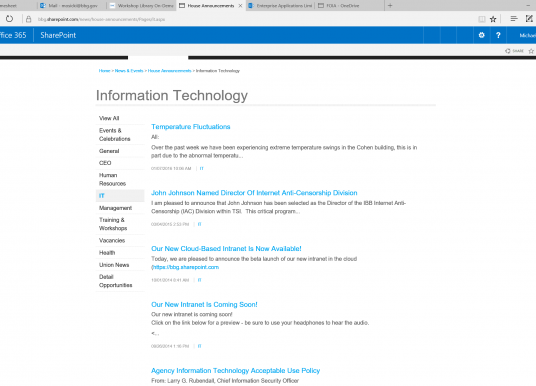Select Human Resources in the category list
Screen dimensions: 536x386
pos(112,179)
